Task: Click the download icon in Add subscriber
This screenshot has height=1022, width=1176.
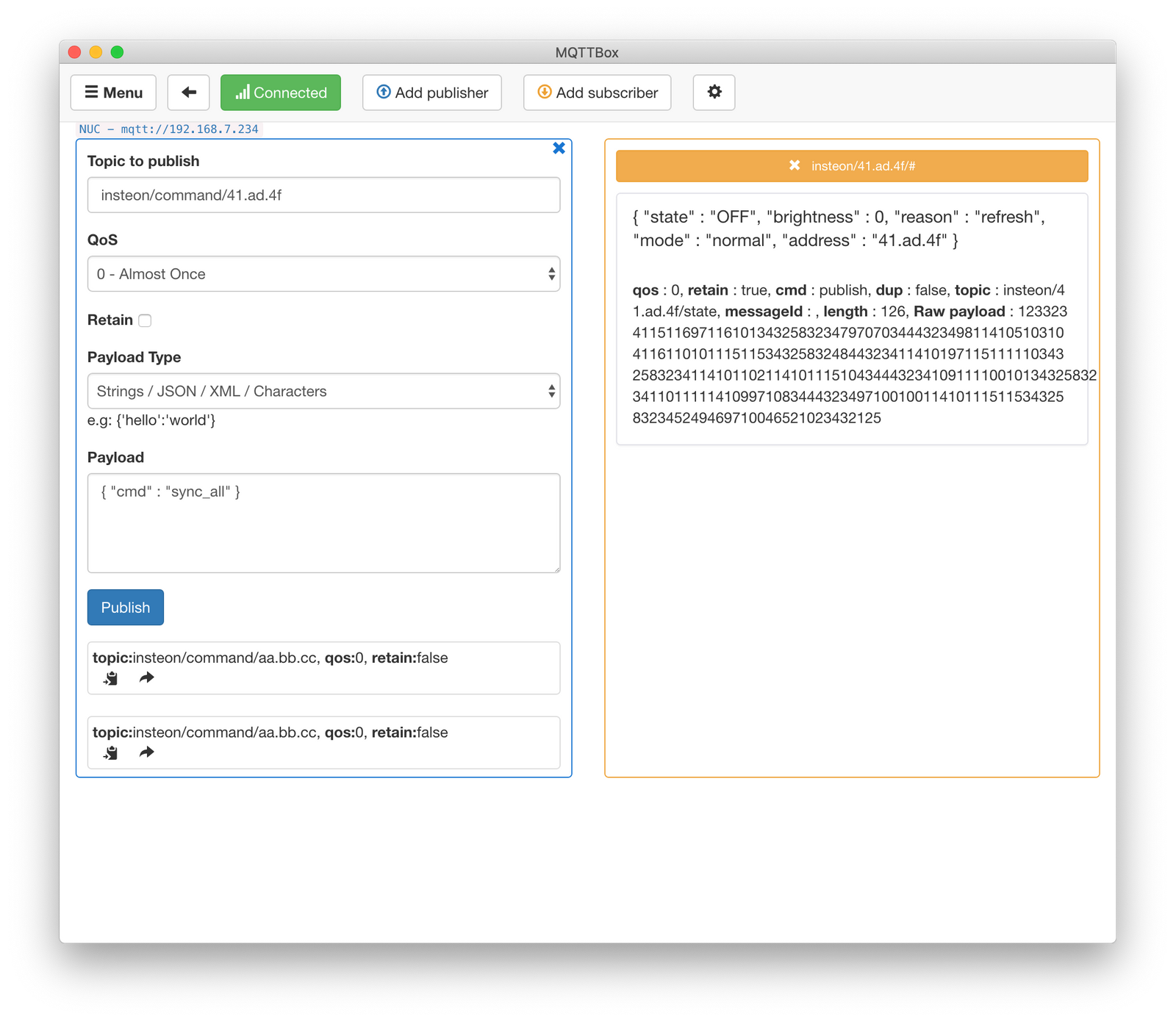Action: (x=544, y=92)
